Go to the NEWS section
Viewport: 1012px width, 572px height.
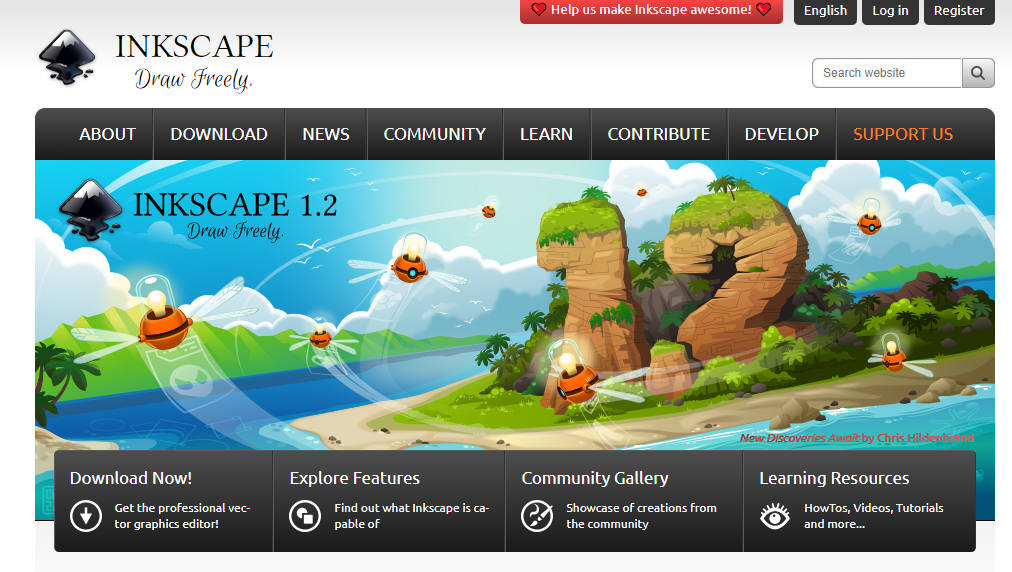tap(326, 134)
